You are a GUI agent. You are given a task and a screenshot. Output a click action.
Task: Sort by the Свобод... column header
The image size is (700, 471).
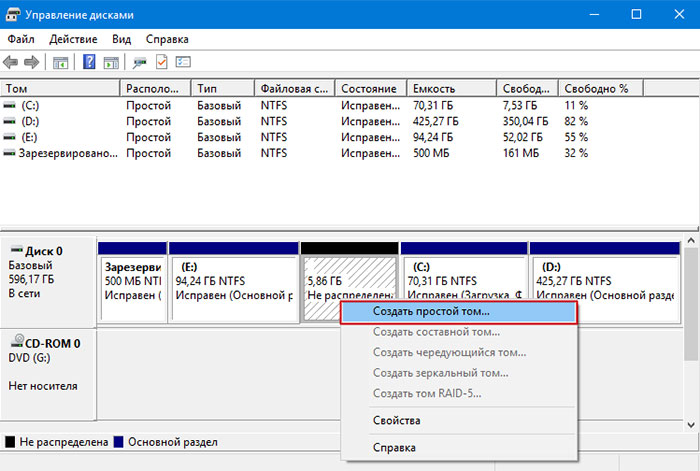click(527, 88)
